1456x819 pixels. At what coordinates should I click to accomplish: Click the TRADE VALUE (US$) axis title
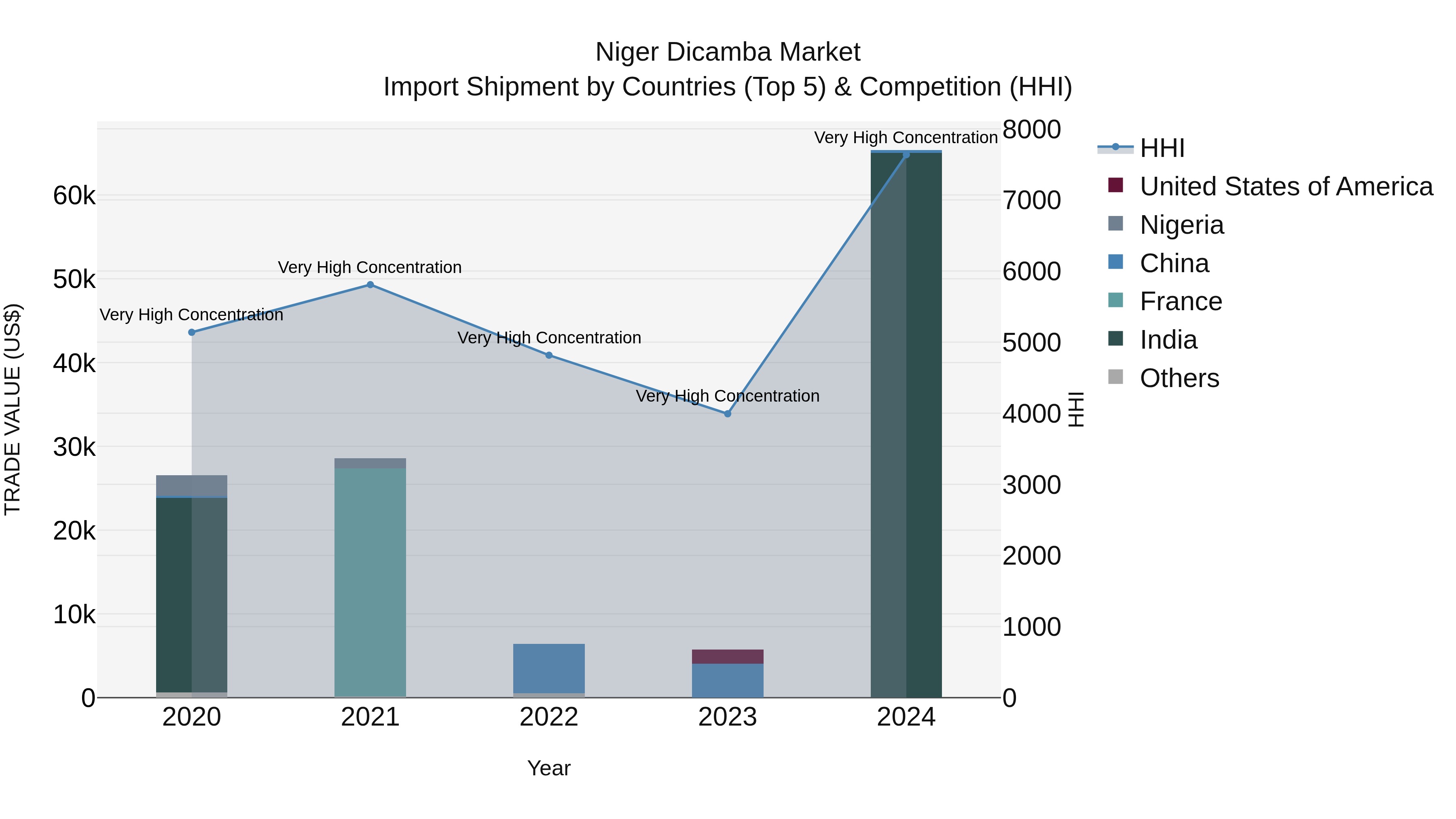pyautogui.click(x=13, y=409)
